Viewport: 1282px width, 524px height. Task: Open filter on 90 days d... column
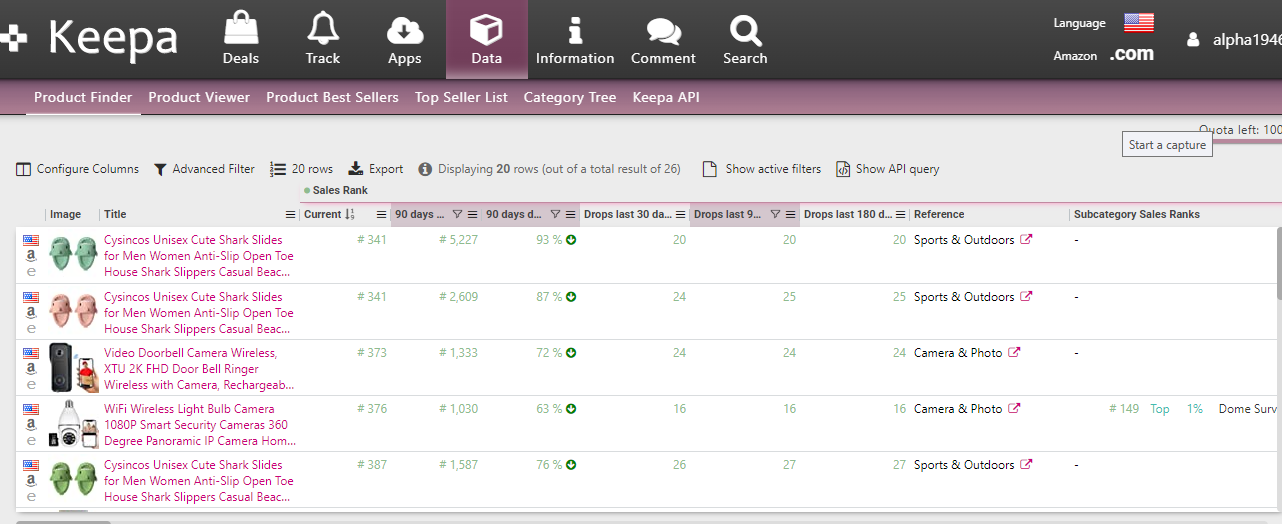[555, 214]
